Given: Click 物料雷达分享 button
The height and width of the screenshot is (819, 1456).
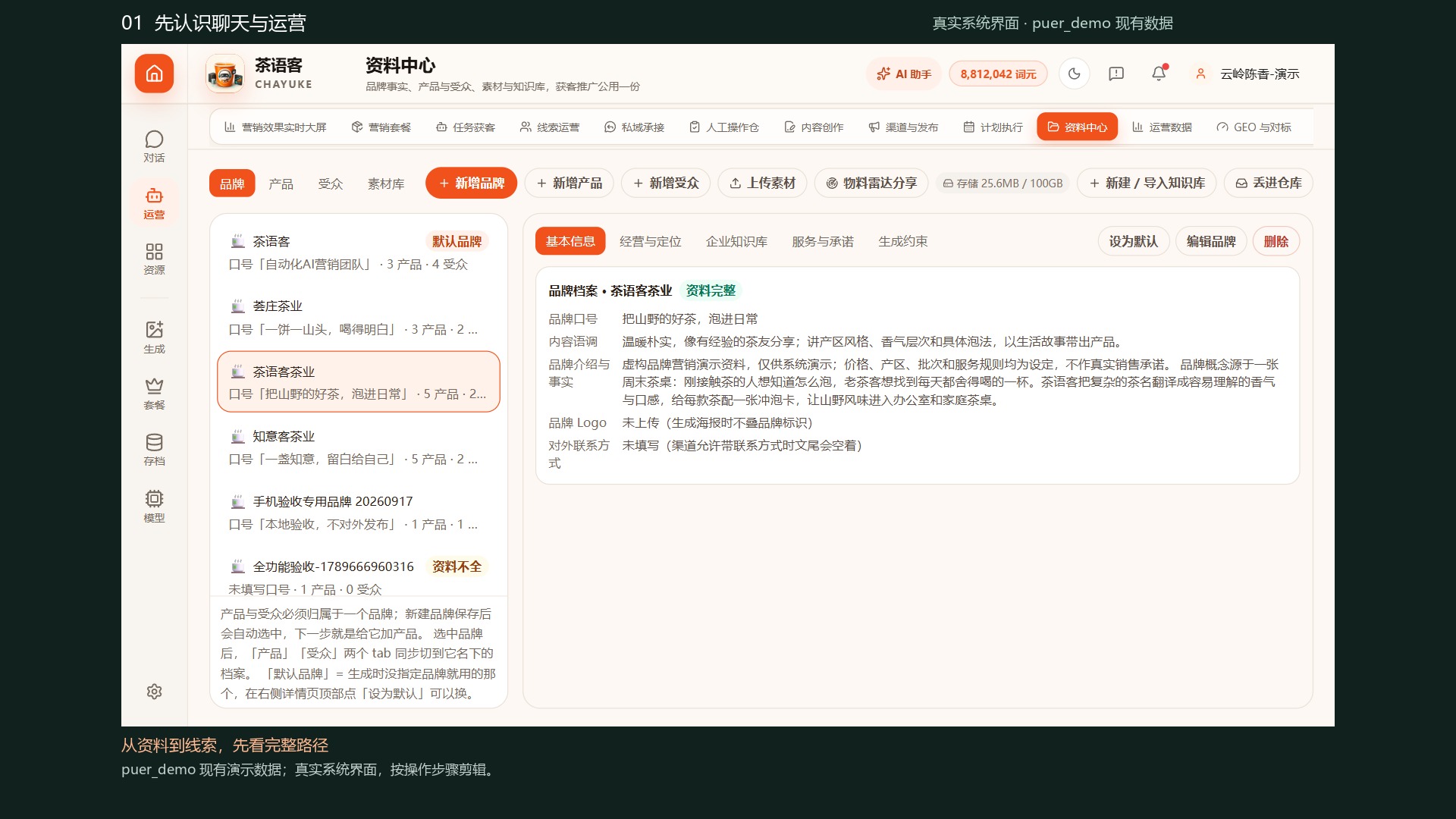Looking at the screenshot, I should pos(871,183).
